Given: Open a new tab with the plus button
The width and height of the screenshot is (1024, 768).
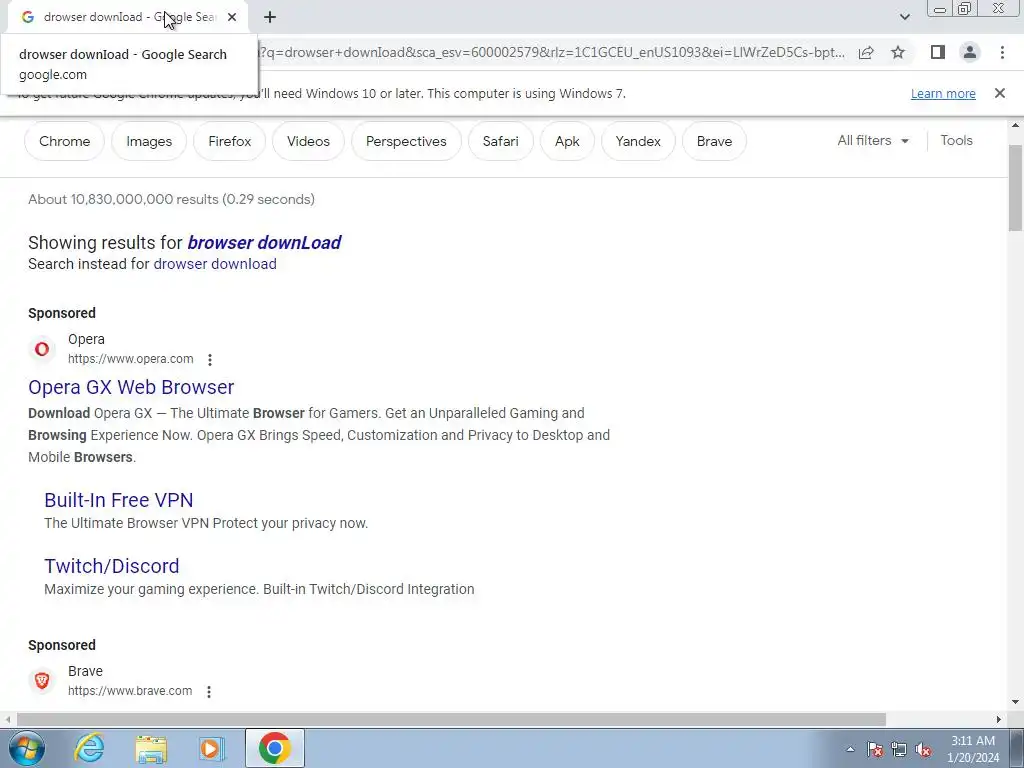Looking at the screenshot, I should coord(270,17).
